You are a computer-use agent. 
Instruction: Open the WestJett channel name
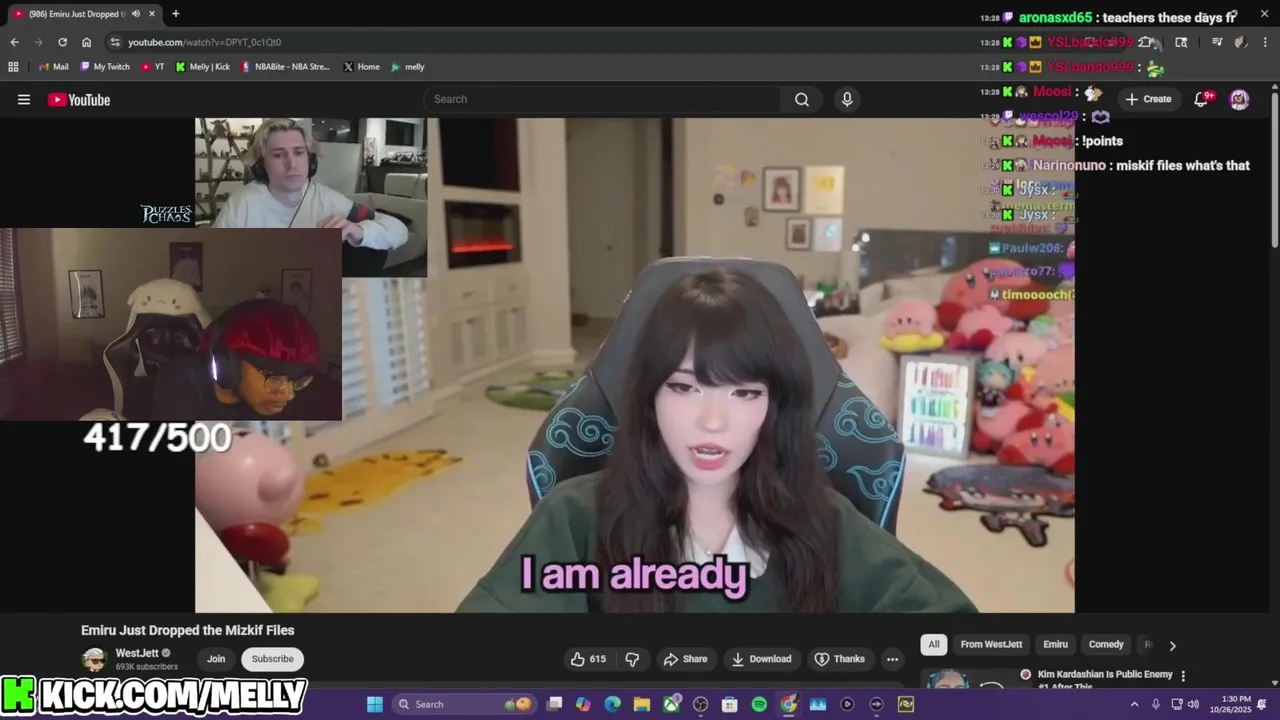click(x=137, y=653)
